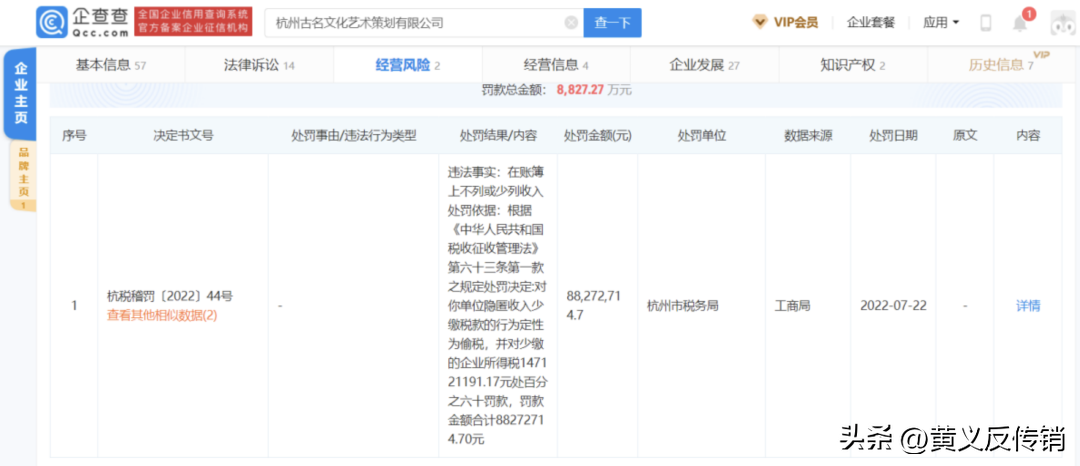Open the user avatar in top right
Screen dimensions: 1080x466
click(x=1059, y=23)
